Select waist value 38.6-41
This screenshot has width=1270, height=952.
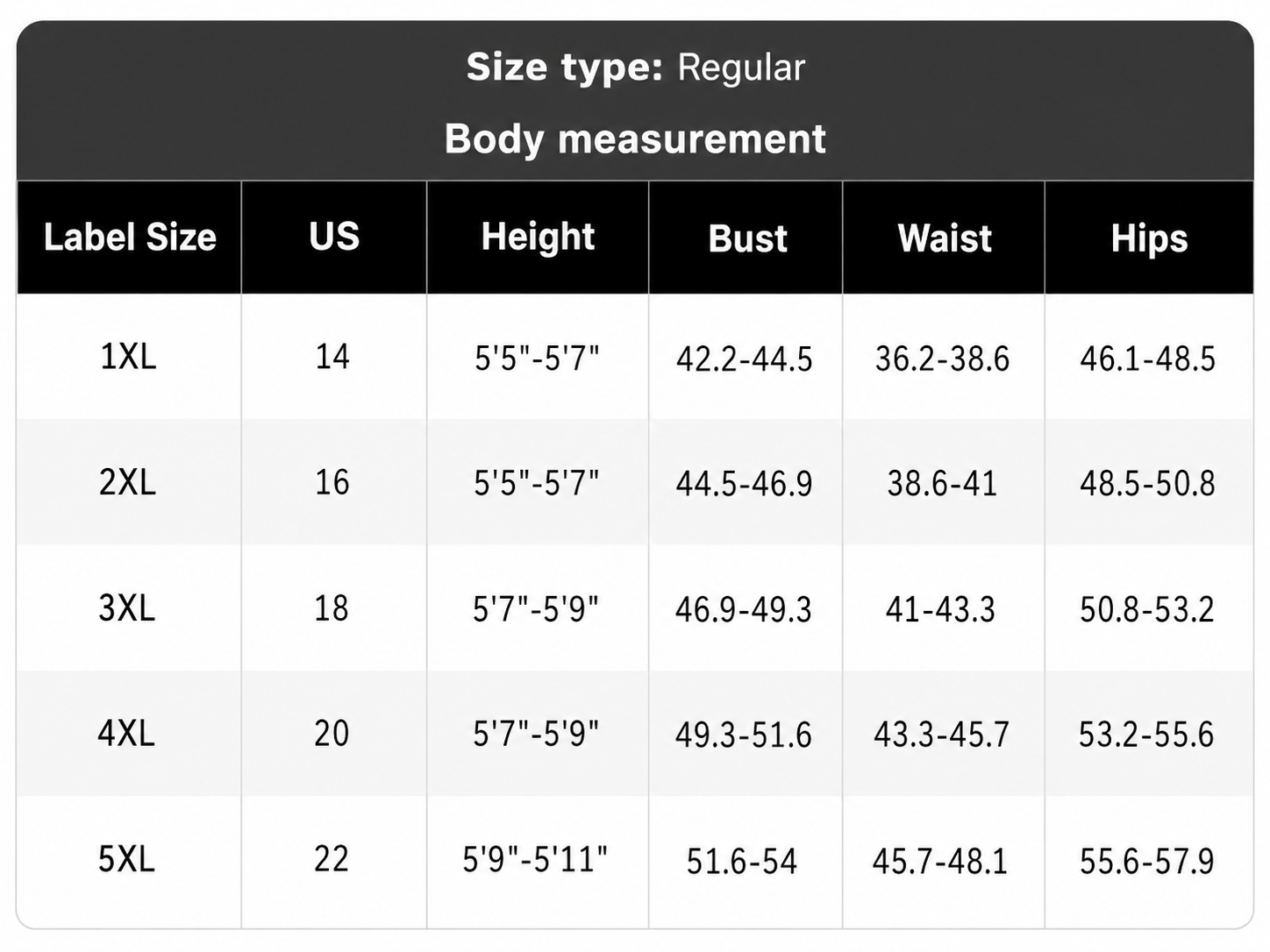(x=943, y=484)
